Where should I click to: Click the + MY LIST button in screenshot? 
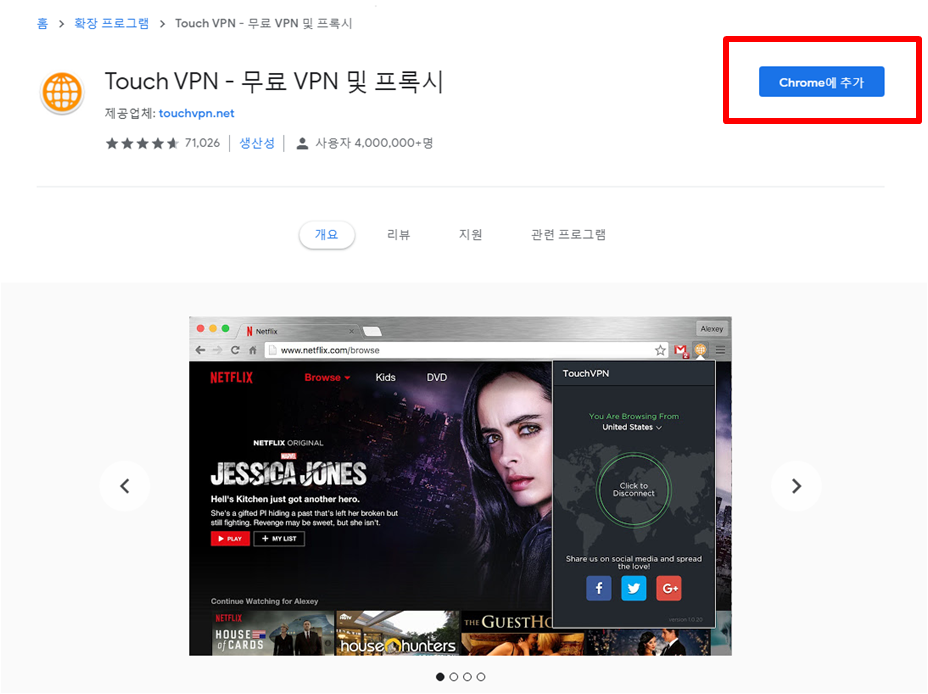[279, 538]
